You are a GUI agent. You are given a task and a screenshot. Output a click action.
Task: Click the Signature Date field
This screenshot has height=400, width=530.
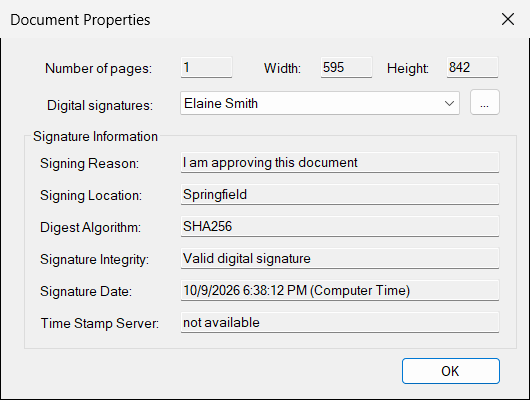tap(340, 290)
